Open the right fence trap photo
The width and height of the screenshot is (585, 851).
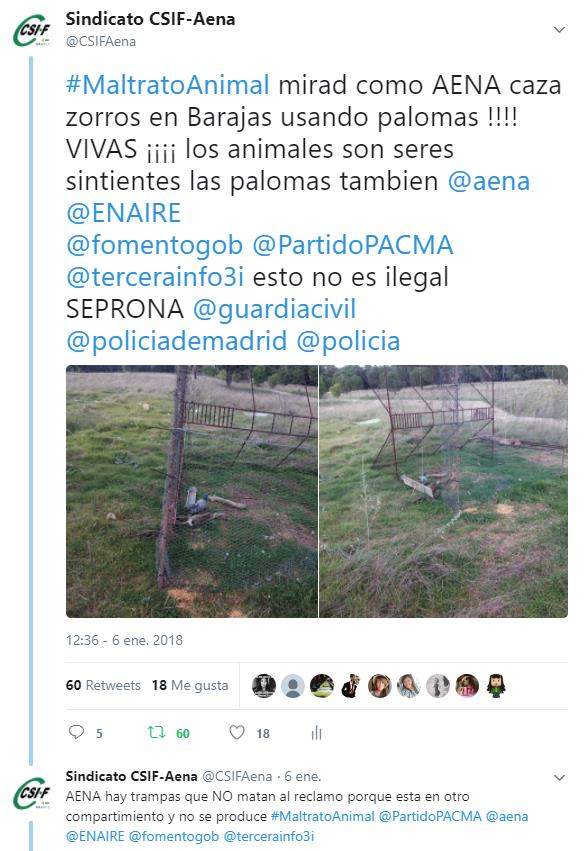[443, 491]
